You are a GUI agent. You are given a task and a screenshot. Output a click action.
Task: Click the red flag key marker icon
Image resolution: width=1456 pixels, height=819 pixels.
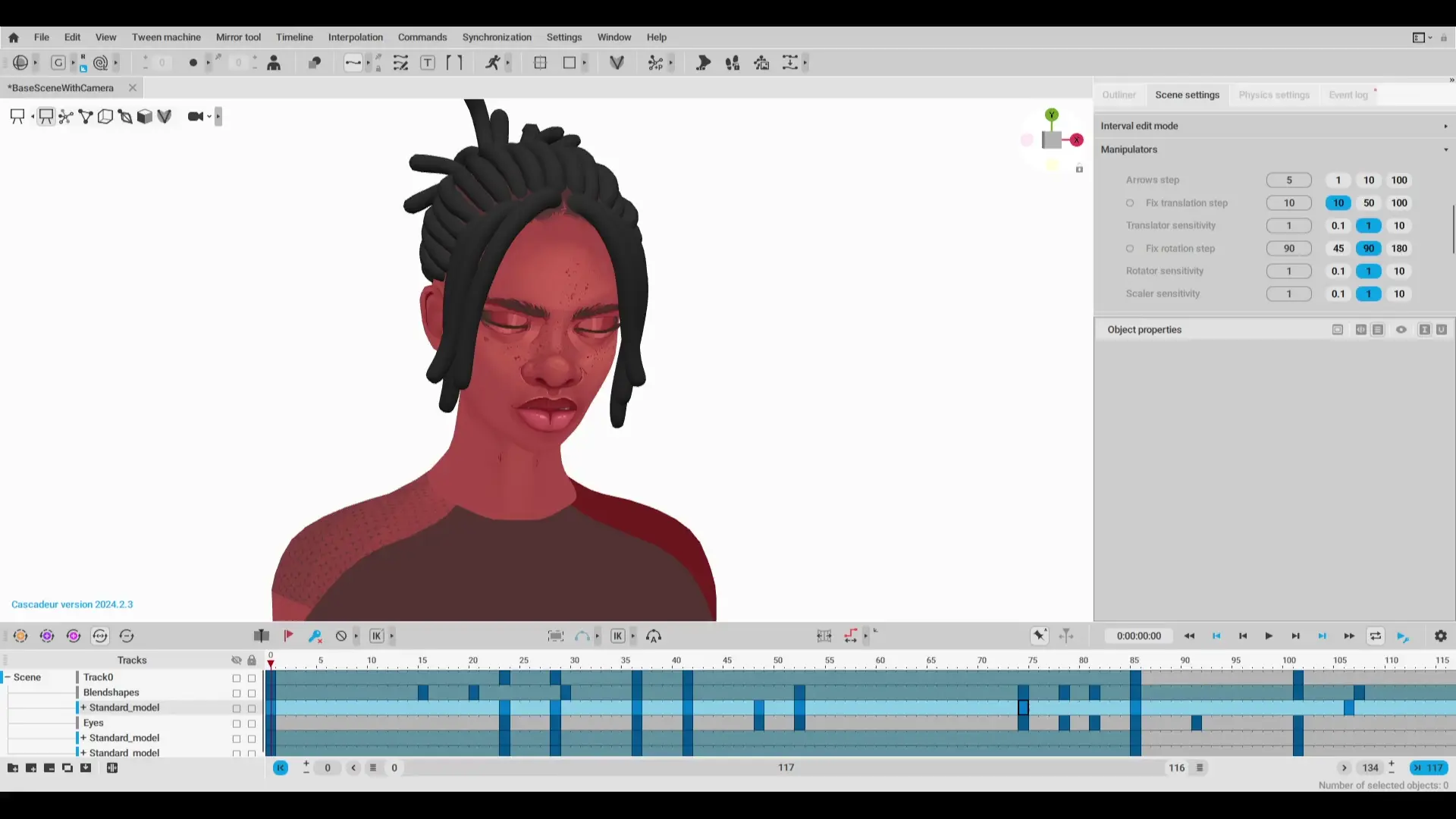(x=288, y=635)
